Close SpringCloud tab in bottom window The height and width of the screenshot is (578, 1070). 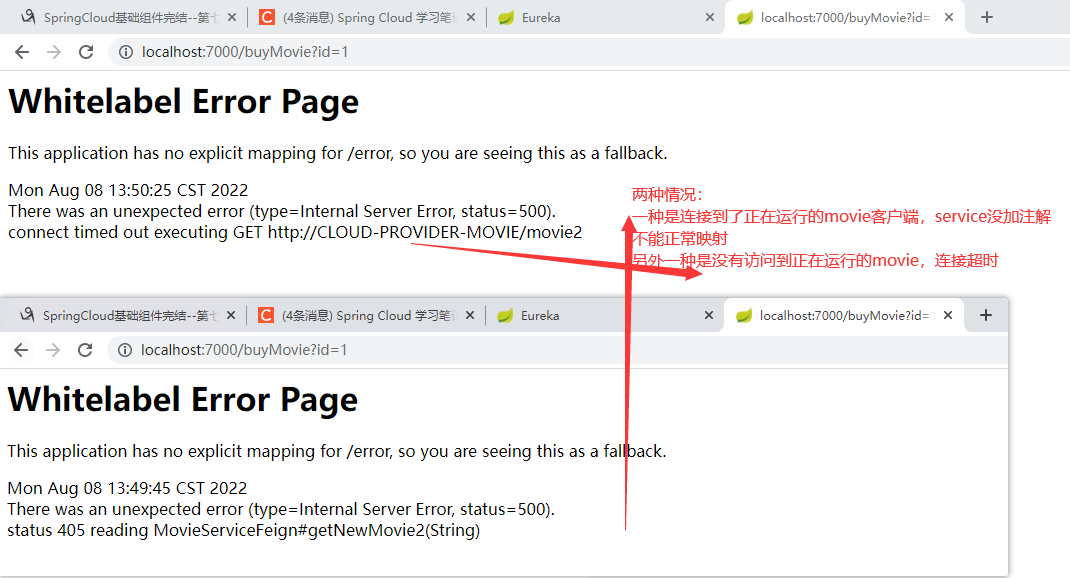pyautogui.click(x=231, y=315)
